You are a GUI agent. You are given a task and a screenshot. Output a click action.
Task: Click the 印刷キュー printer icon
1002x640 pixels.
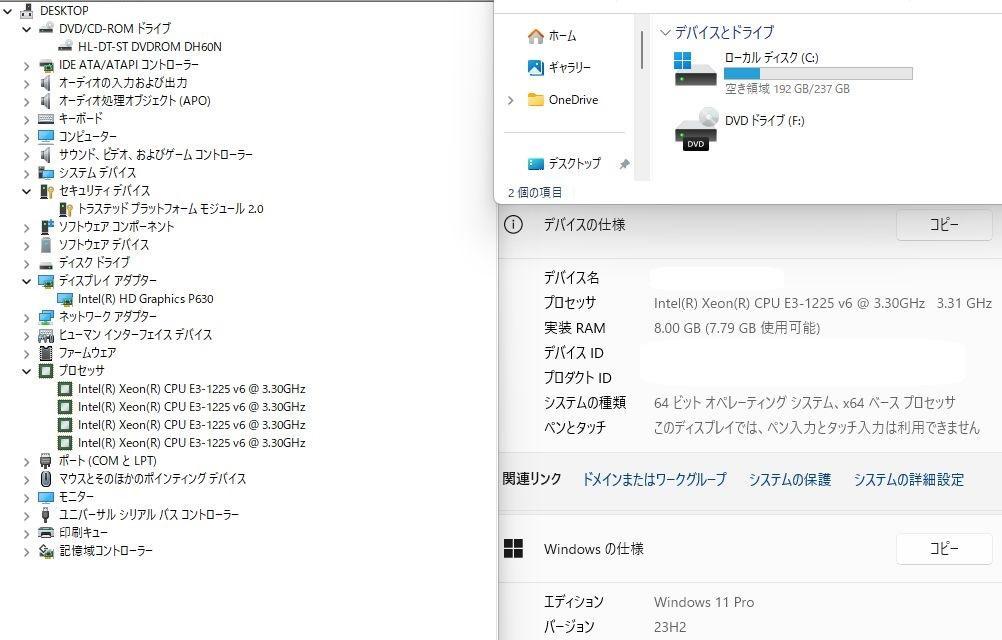(x=46, y=532)
